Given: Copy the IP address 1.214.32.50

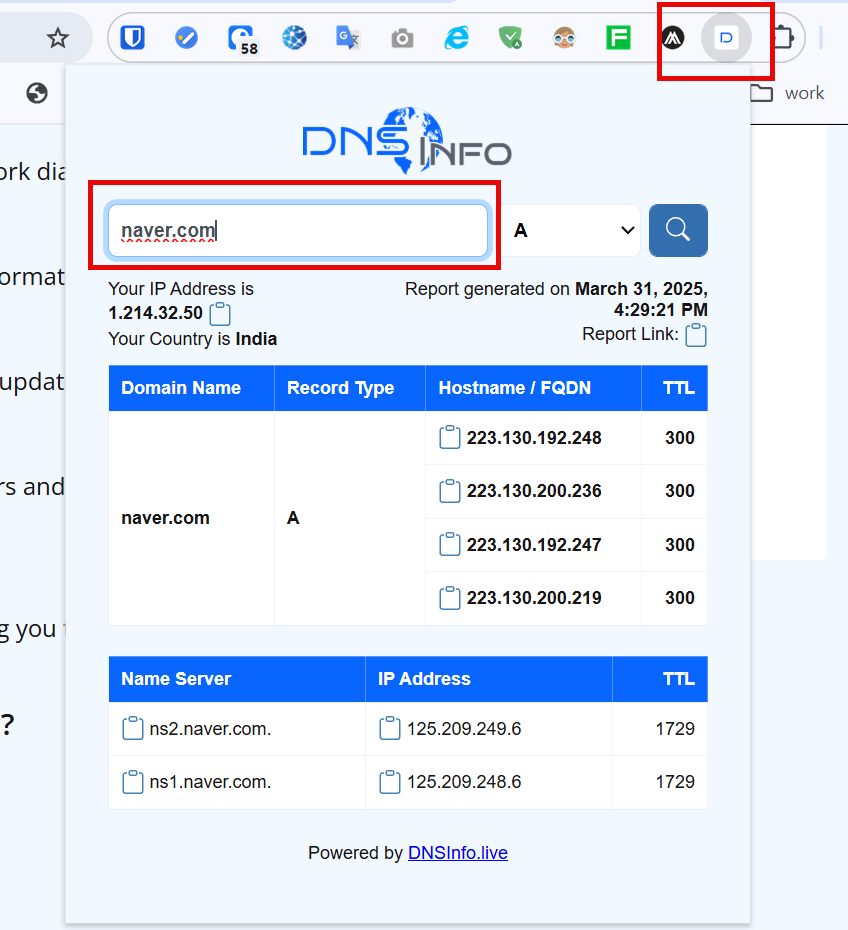Looking at the screenshot, I should (x=220, y=314).
